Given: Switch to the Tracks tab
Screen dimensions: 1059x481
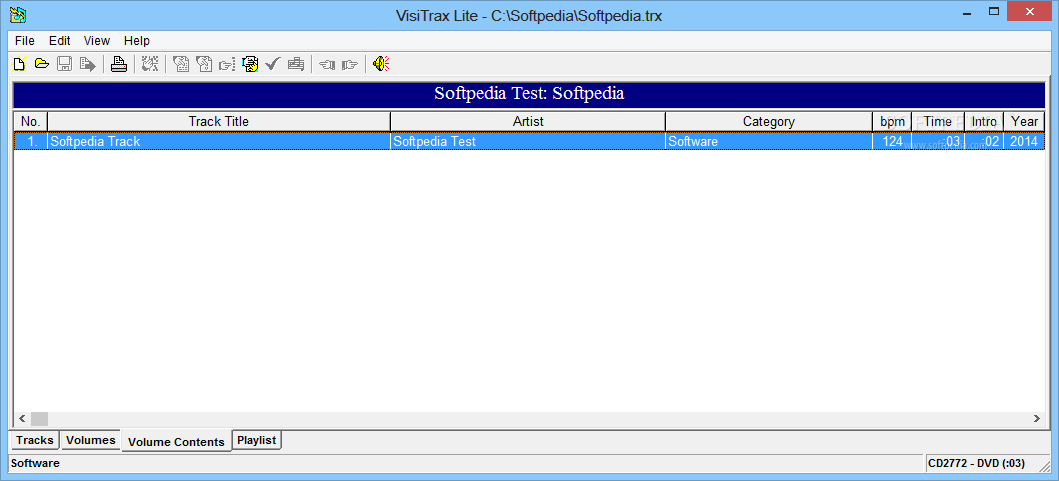Looking at the screenshot, I should point(34,440).
